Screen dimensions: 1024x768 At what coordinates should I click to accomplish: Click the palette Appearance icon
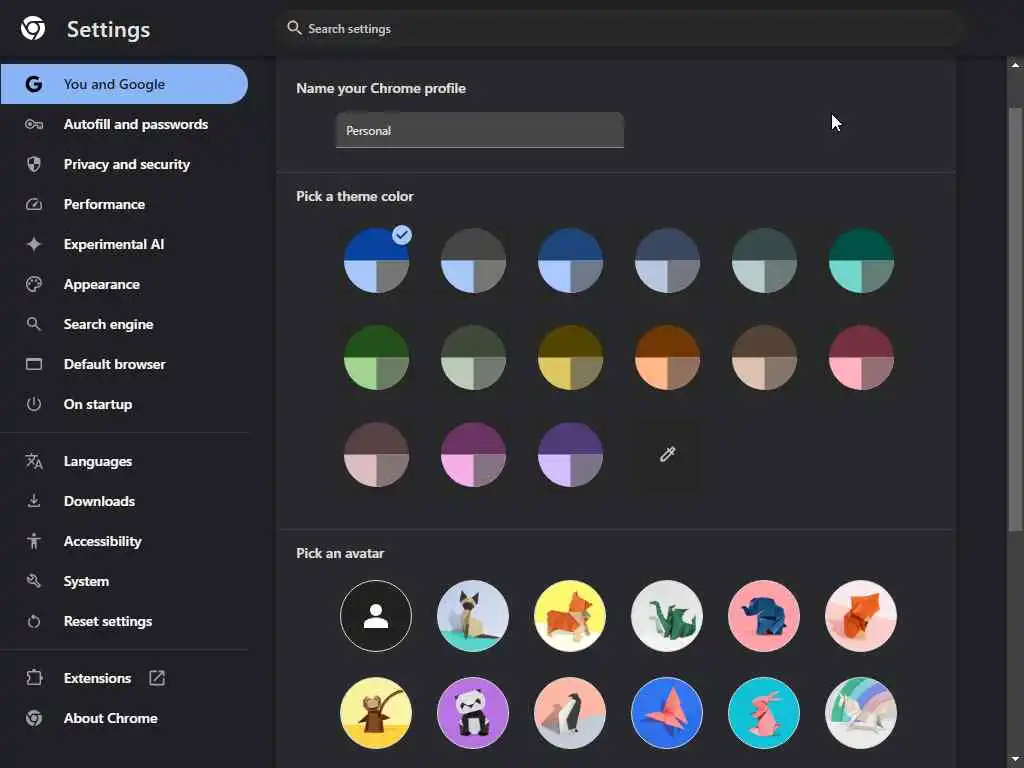coord(34,284)
